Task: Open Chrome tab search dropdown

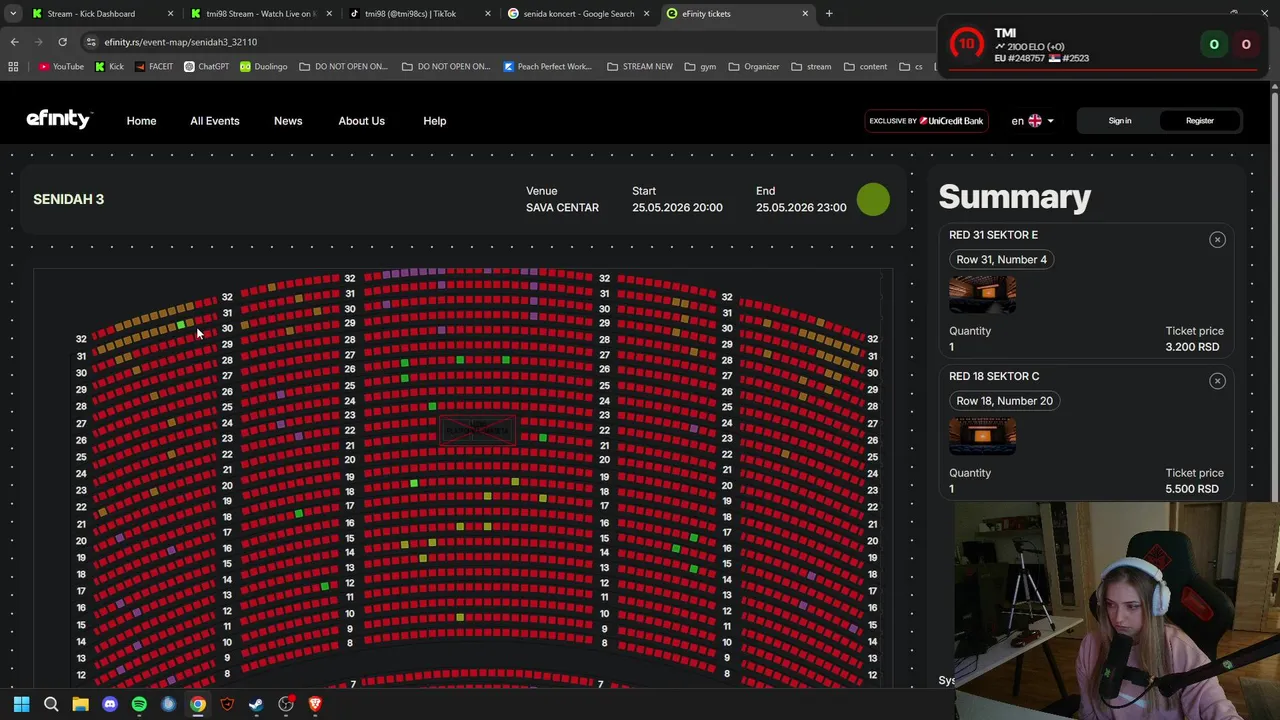Action: [12, 14]
